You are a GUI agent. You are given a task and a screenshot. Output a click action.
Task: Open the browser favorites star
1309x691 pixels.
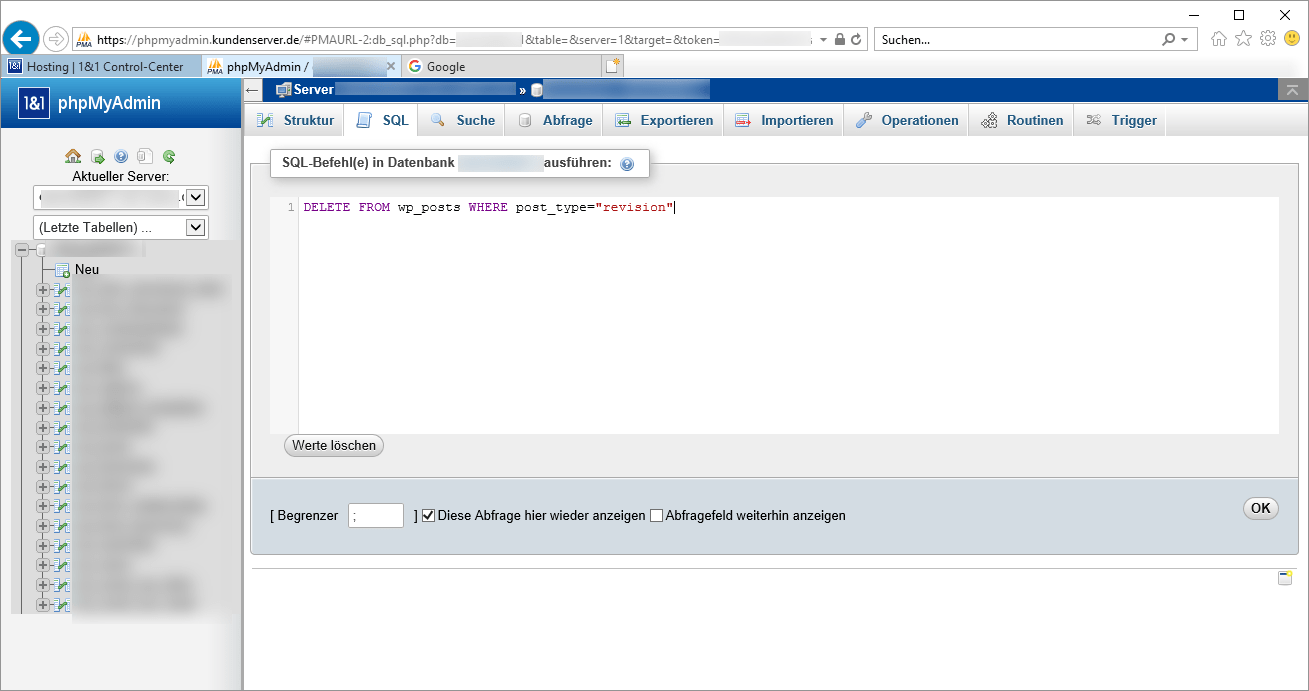pyautogui.click(x=1243, y=39)
